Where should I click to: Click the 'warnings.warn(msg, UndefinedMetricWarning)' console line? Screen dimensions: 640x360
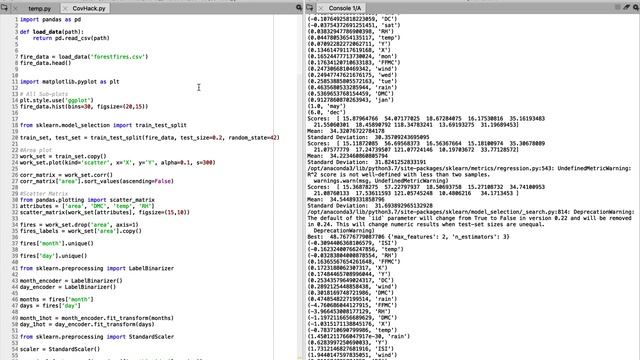pyautogui.click(x=381, y=181)
